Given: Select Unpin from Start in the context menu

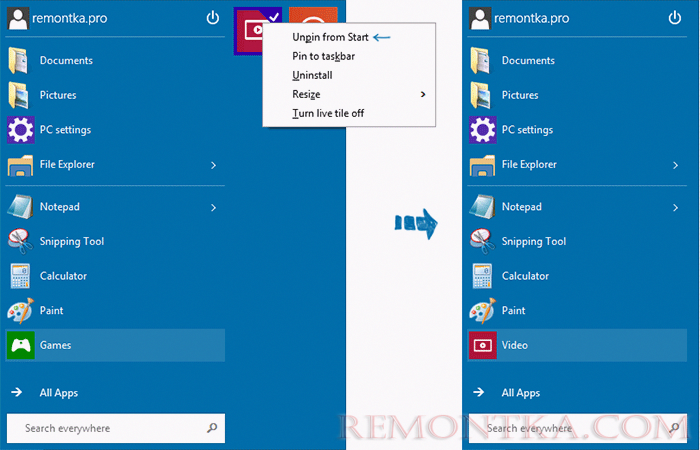Looking at the screenshot, I should (x=330, y=37).
